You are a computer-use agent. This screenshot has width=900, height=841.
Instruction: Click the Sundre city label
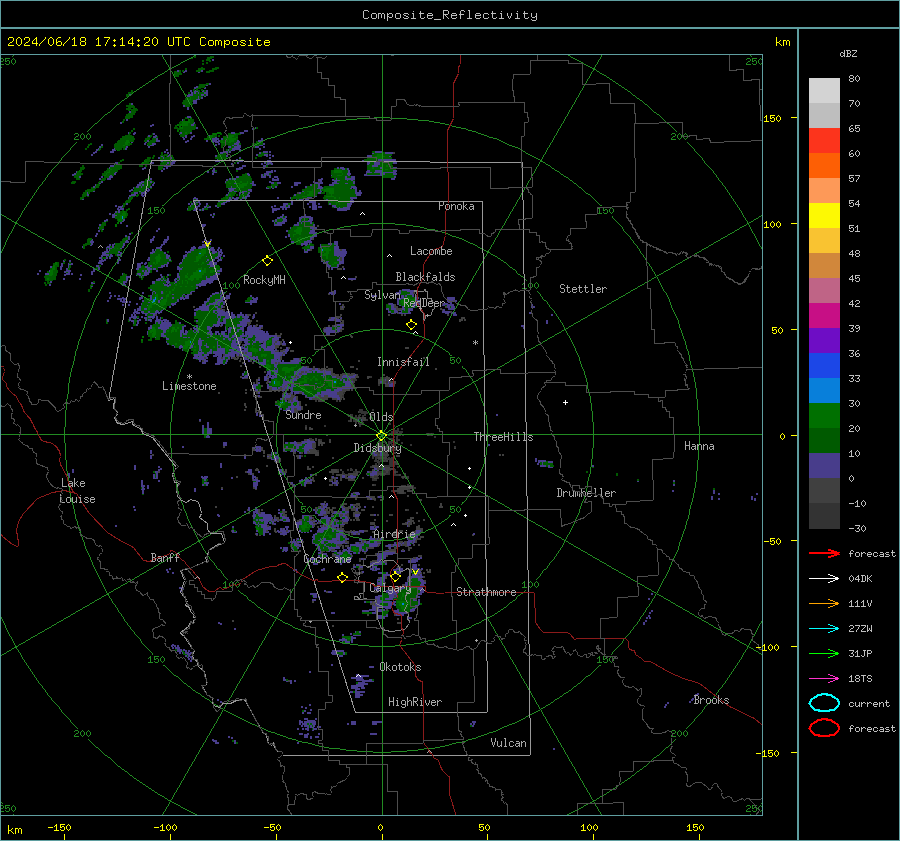point(303,415)
